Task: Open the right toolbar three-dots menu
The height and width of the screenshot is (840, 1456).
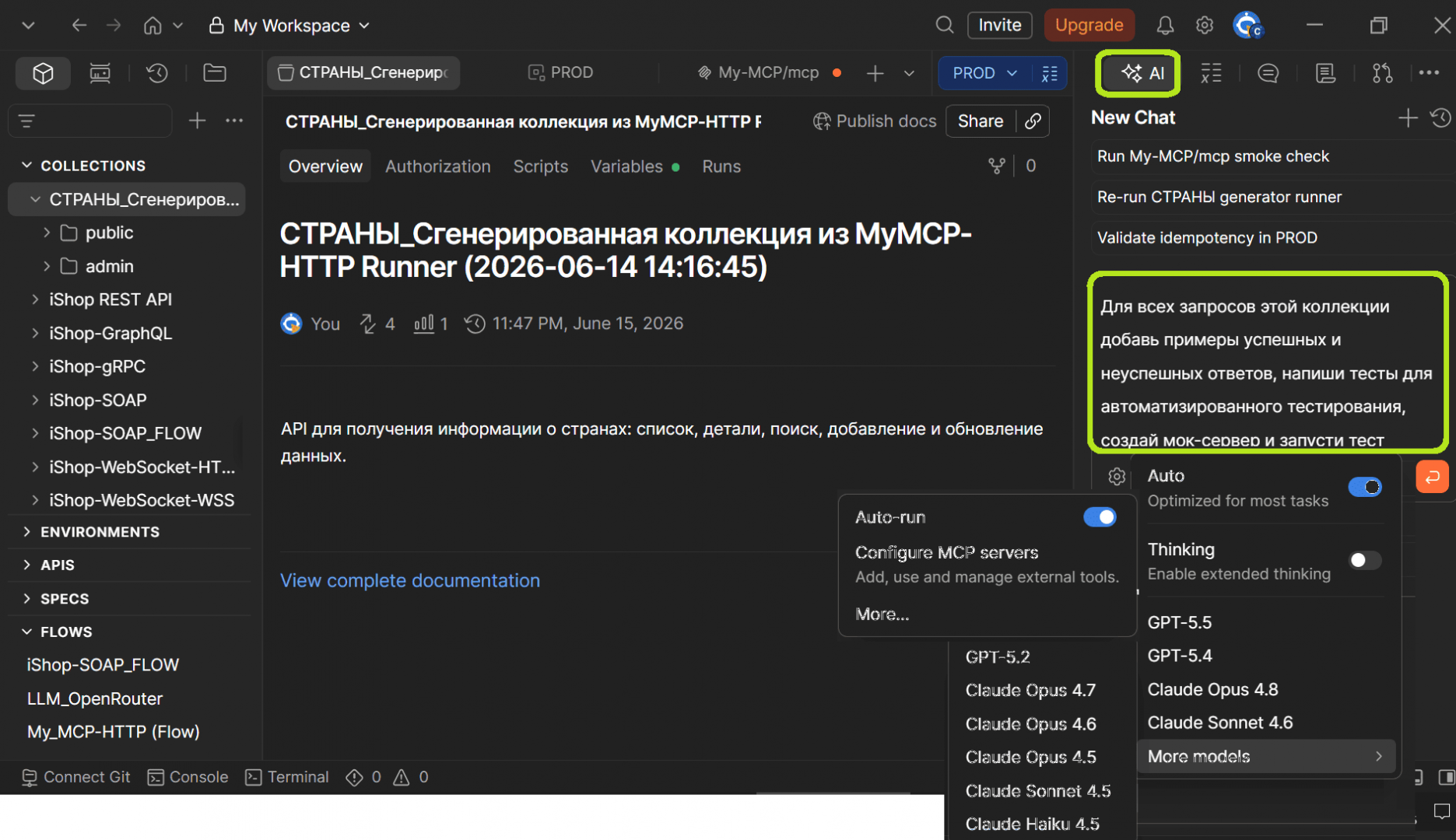Action: coord(1429,72)
